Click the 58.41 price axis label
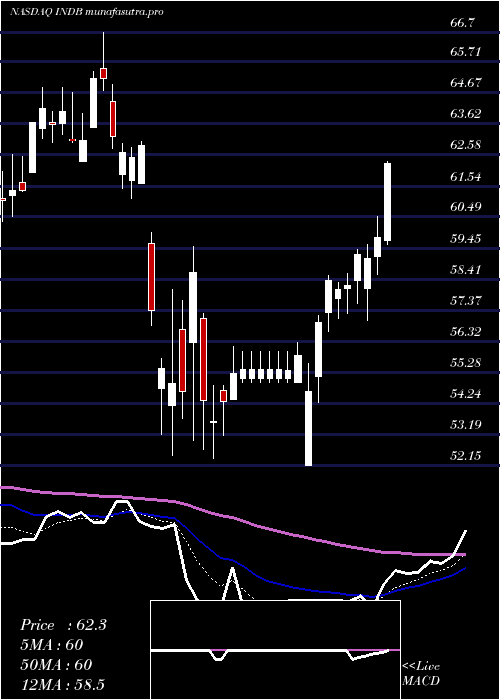Screen dimensions: 500x700 466,270
